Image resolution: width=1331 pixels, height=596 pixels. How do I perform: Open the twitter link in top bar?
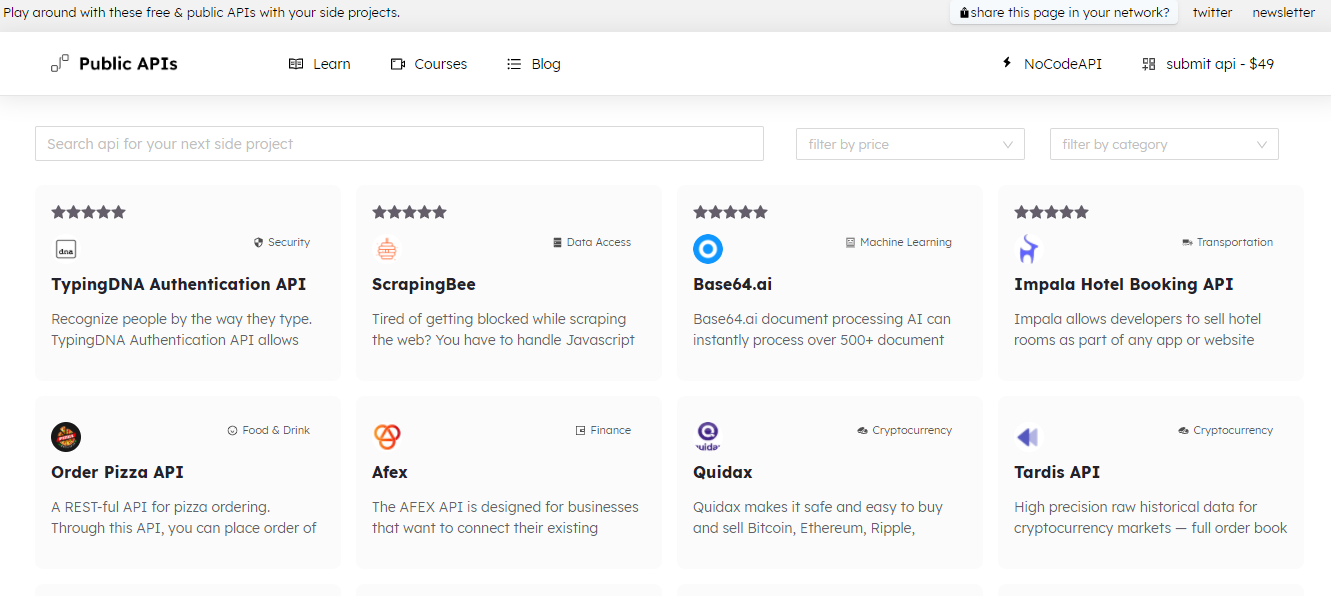pyautogui.click(x=1212, y=13)
